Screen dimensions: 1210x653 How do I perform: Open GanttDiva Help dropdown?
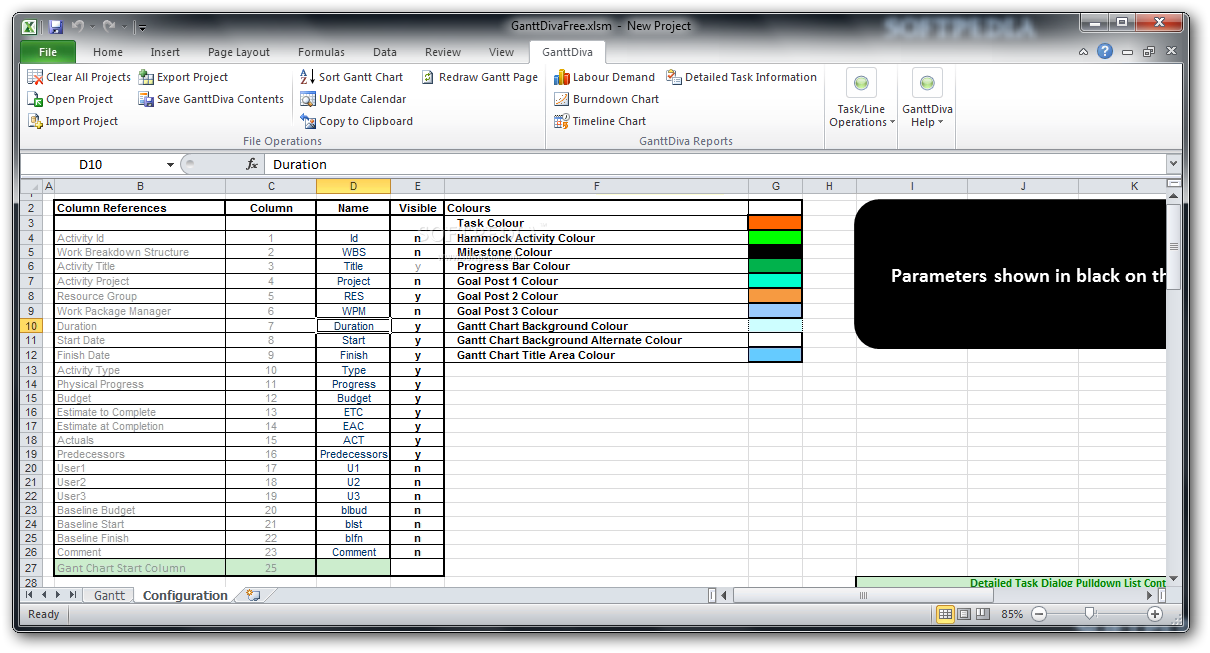927,99
